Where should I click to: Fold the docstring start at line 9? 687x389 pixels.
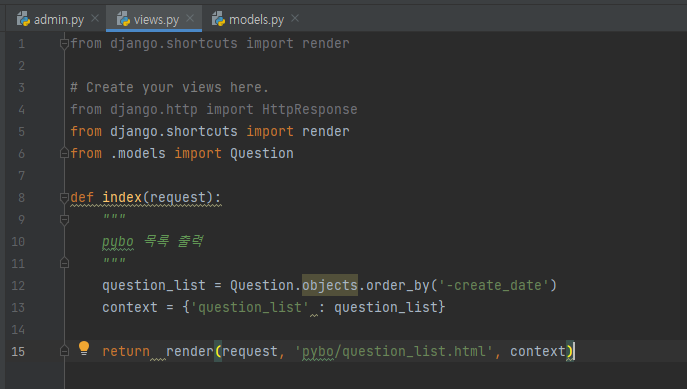[64, 219]
